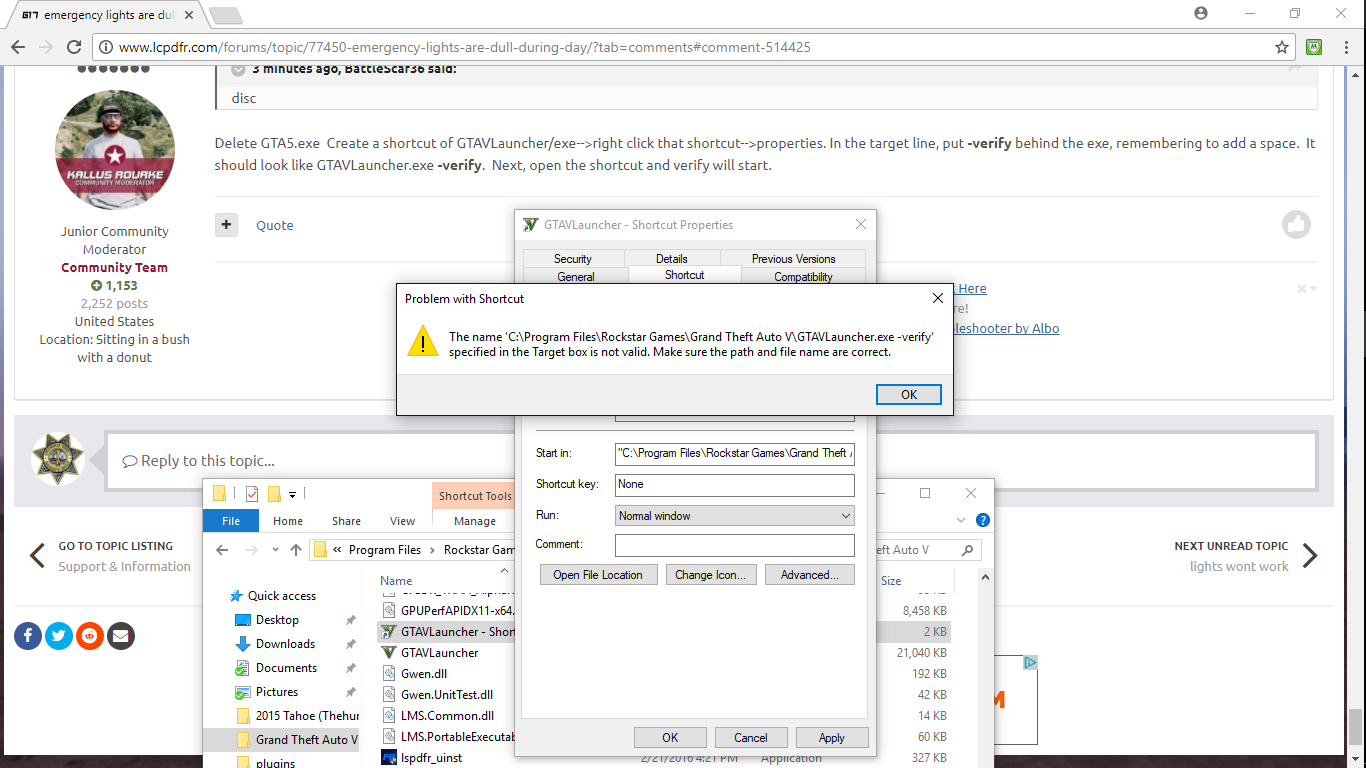This screenshot has width=1366, height=768.
Task: Click the Shortcut key field
Action: click(x=735, y=485)
